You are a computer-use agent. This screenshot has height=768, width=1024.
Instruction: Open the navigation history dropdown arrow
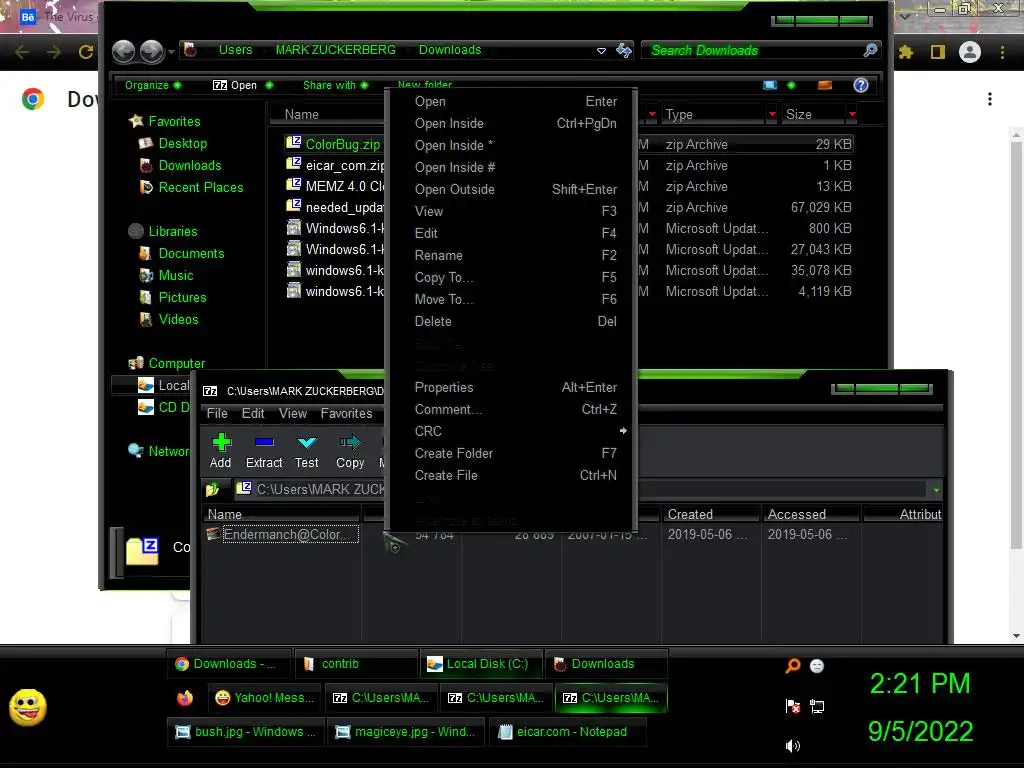(x=171, y=52)
